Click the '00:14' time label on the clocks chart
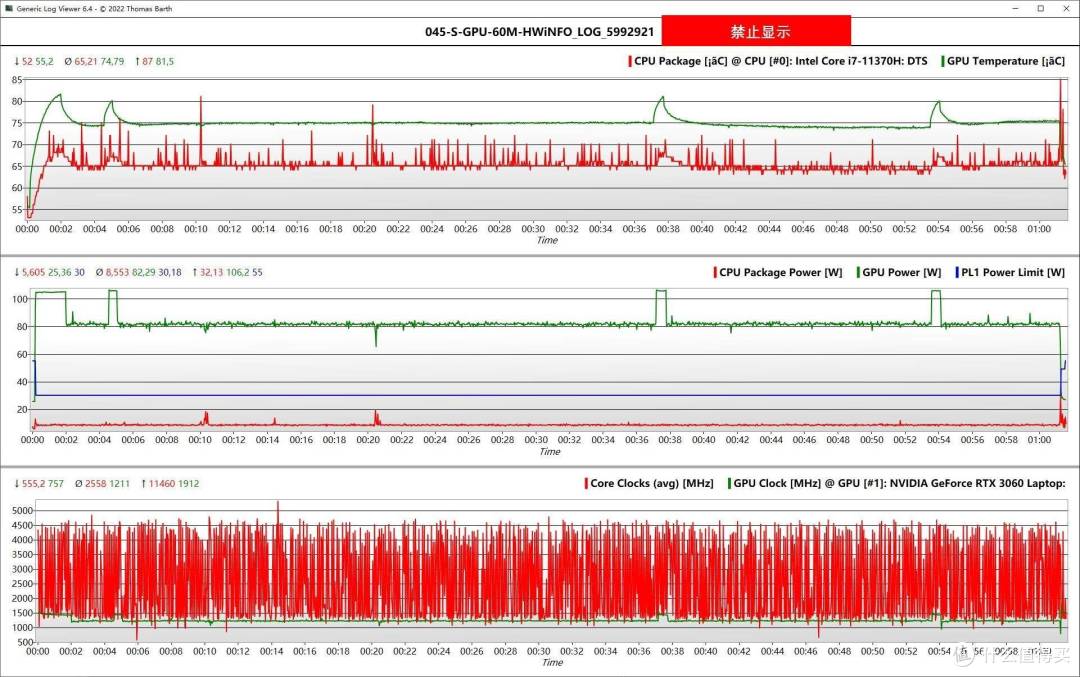 271,651
